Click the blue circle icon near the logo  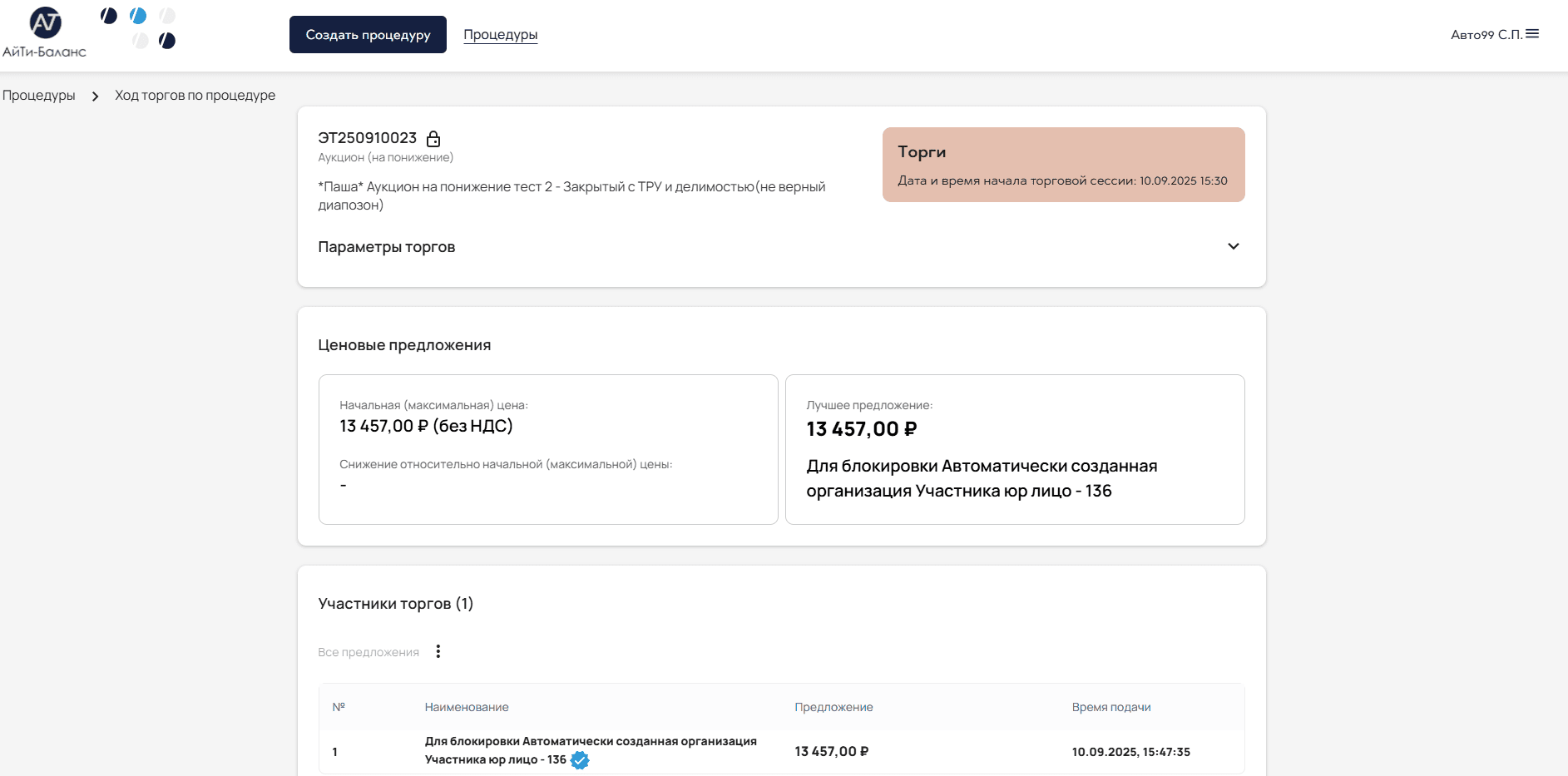(x=138, y=16)
